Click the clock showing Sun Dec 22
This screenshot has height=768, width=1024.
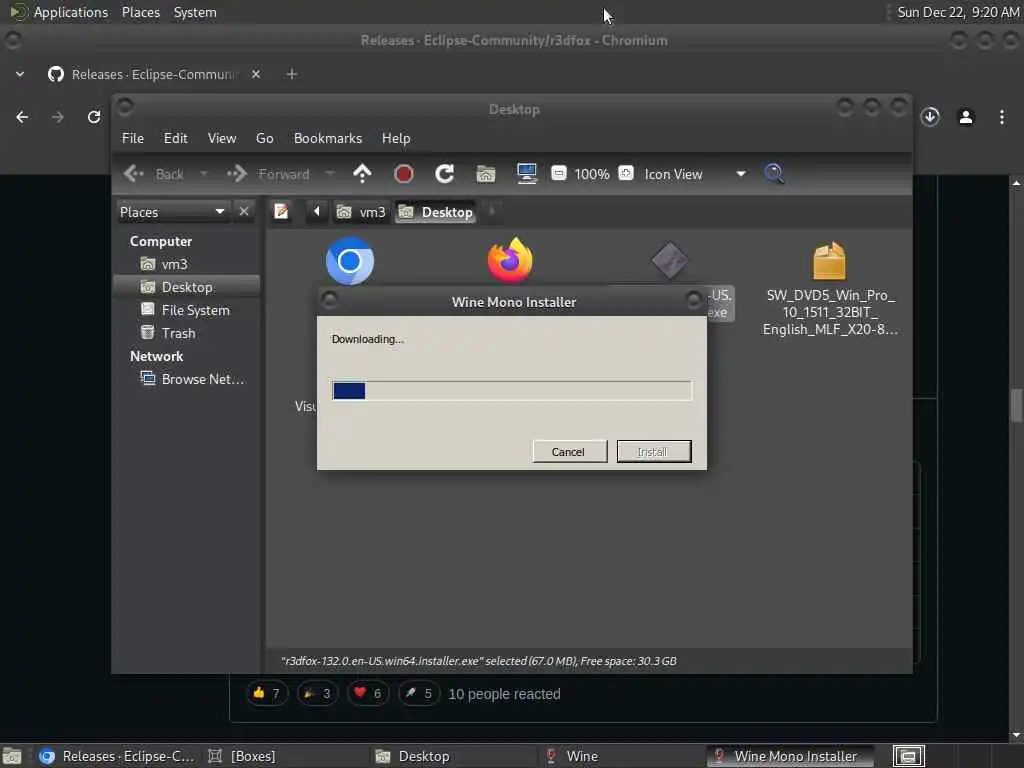pos(957,12)
